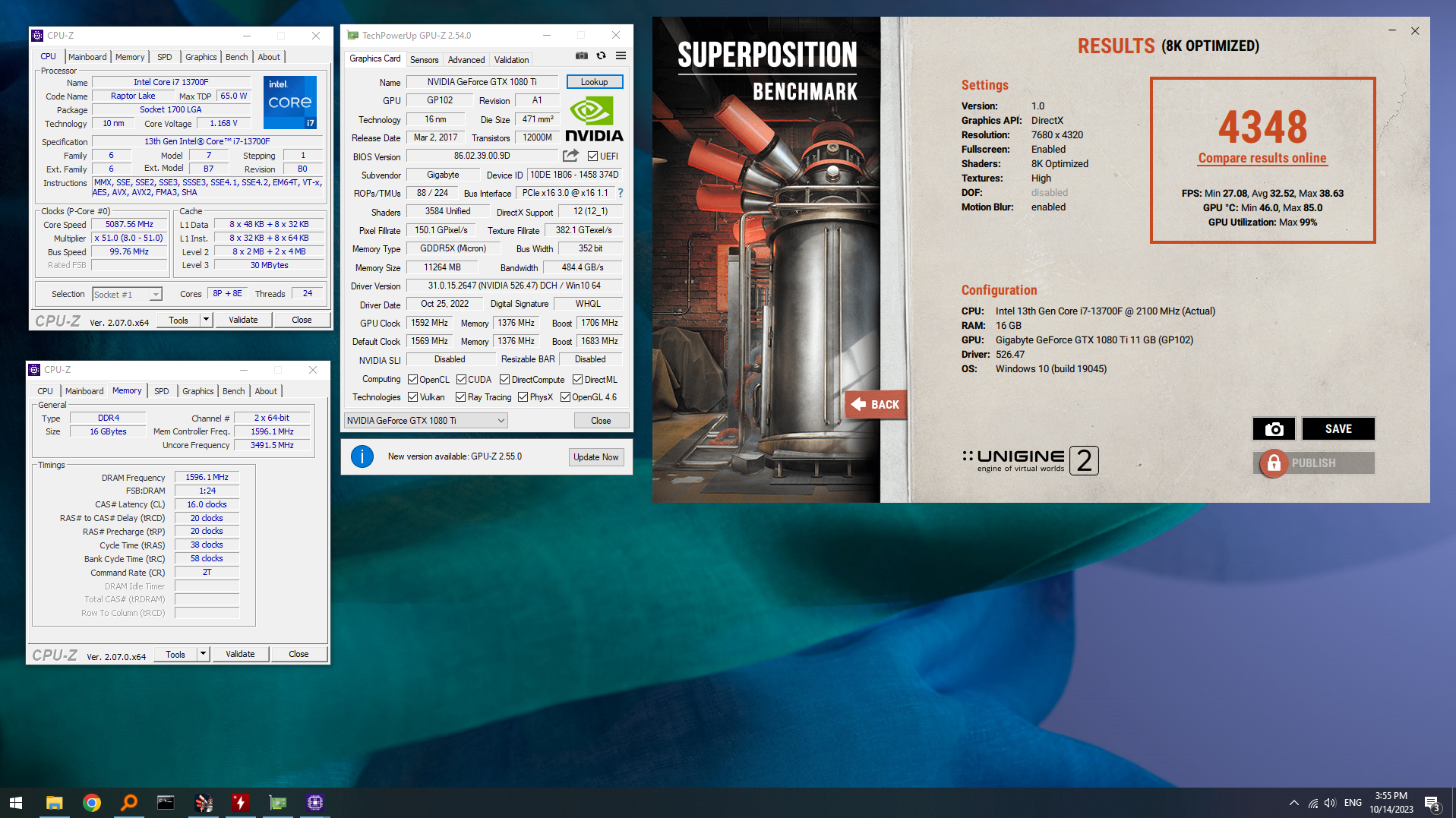Screen dimensions: 1456x818
Task: Click the BIOS version share/export icon
Action: coord(570,156)
